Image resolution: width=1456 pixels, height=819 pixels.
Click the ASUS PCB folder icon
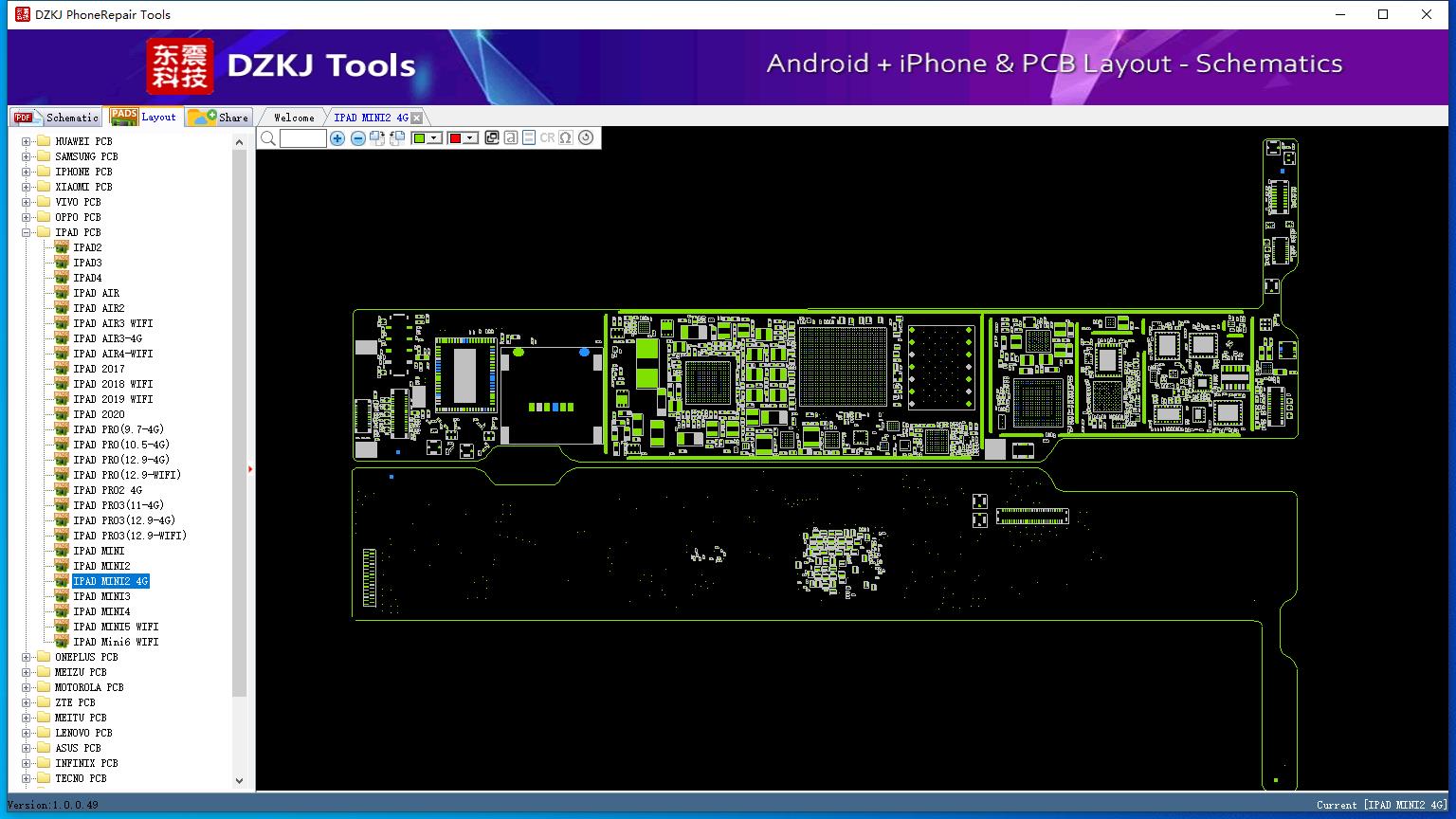(43, 748)
